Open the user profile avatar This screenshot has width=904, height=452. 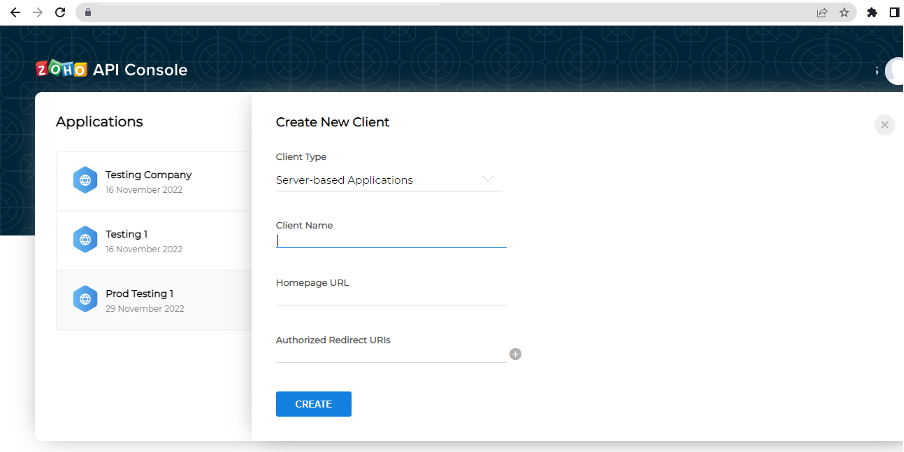pyautogui.click(x=895, y=70)
